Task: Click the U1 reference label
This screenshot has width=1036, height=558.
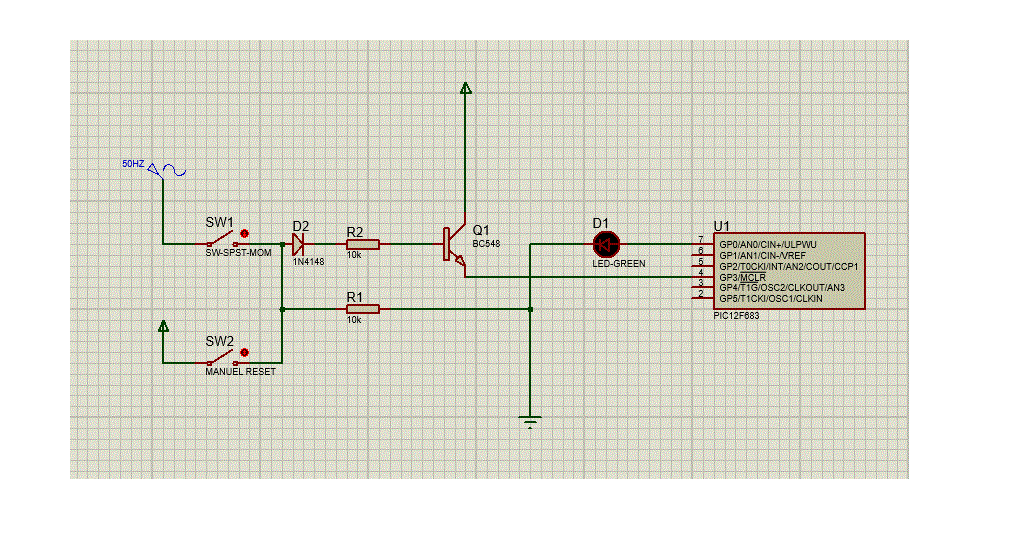Action: point(722,227)
